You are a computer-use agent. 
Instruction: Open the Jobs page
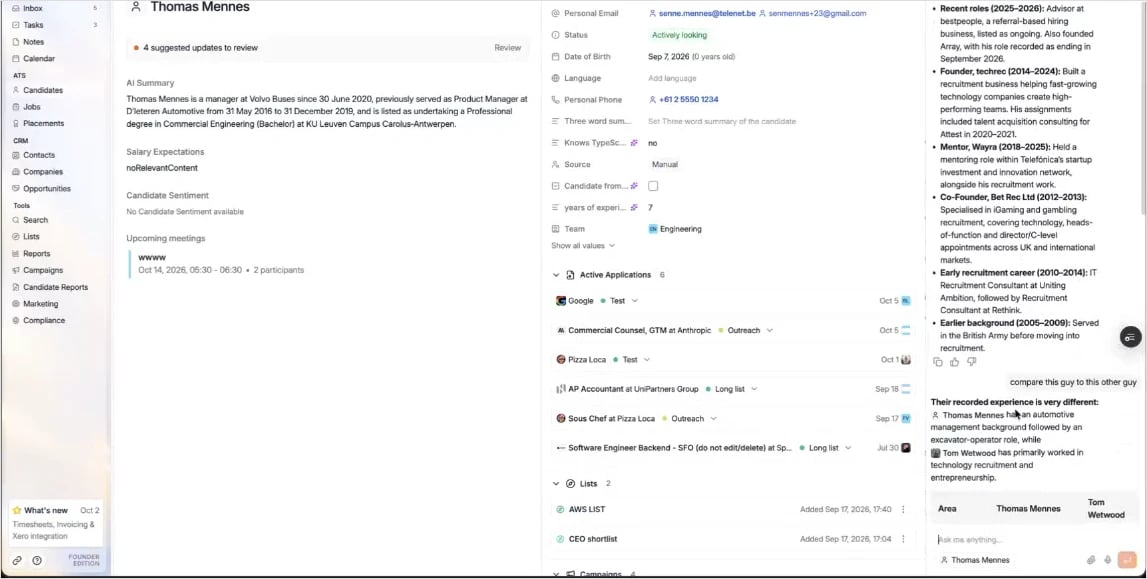pos(31,107)
